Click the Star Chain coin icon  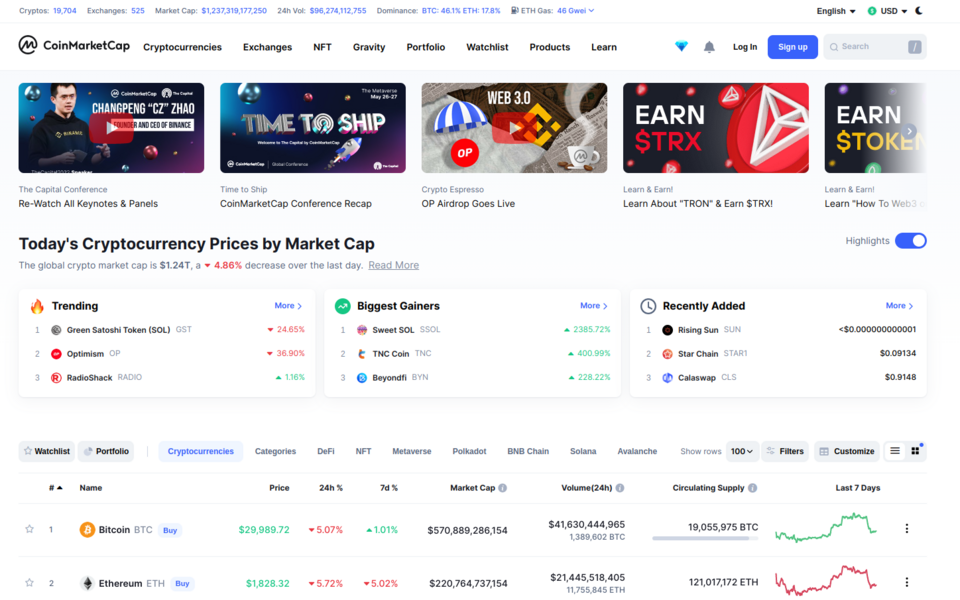667,354
